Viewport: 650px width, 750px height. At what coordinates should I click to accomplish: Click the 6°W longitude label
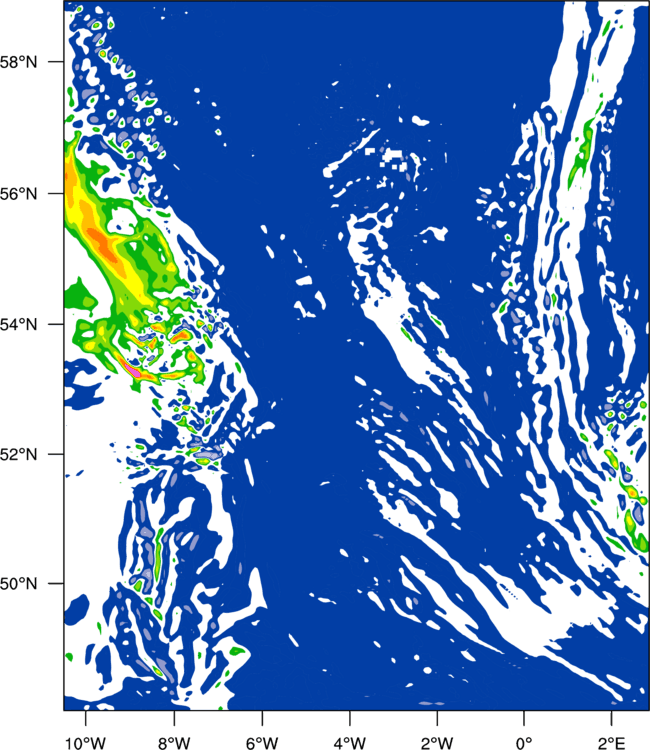262,743
